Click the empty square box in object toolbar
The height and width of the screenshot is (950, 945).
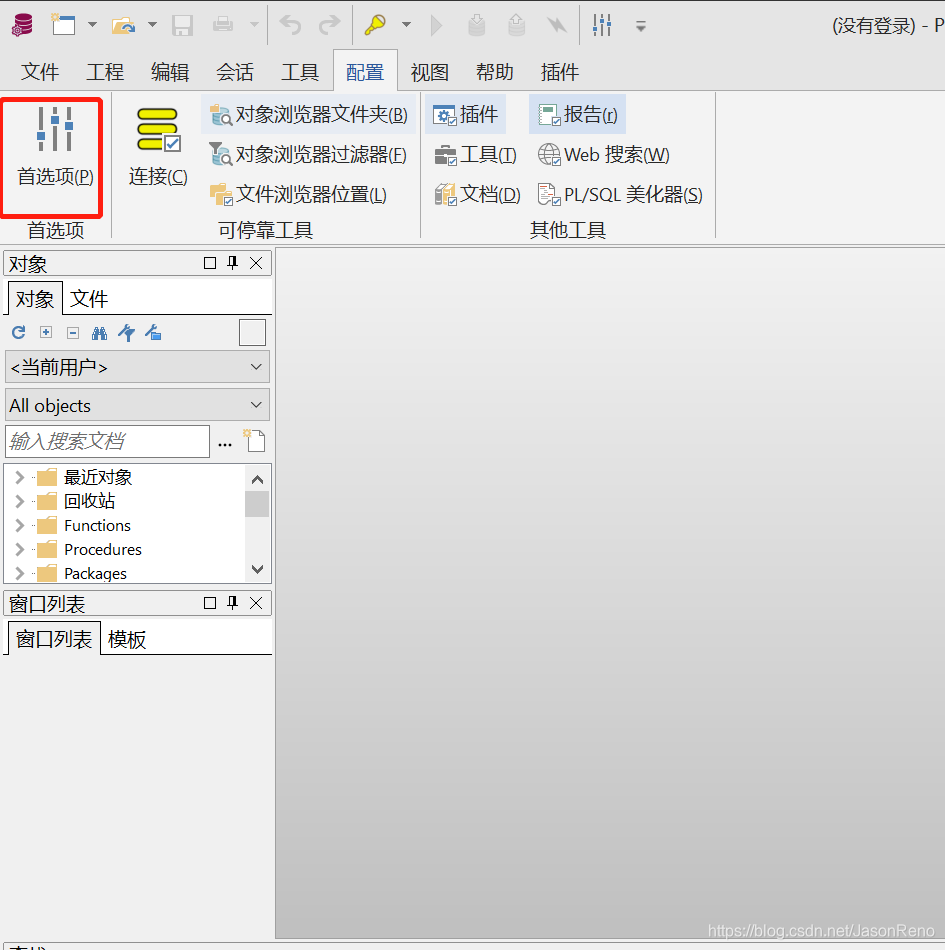click(x=252, y=333)
